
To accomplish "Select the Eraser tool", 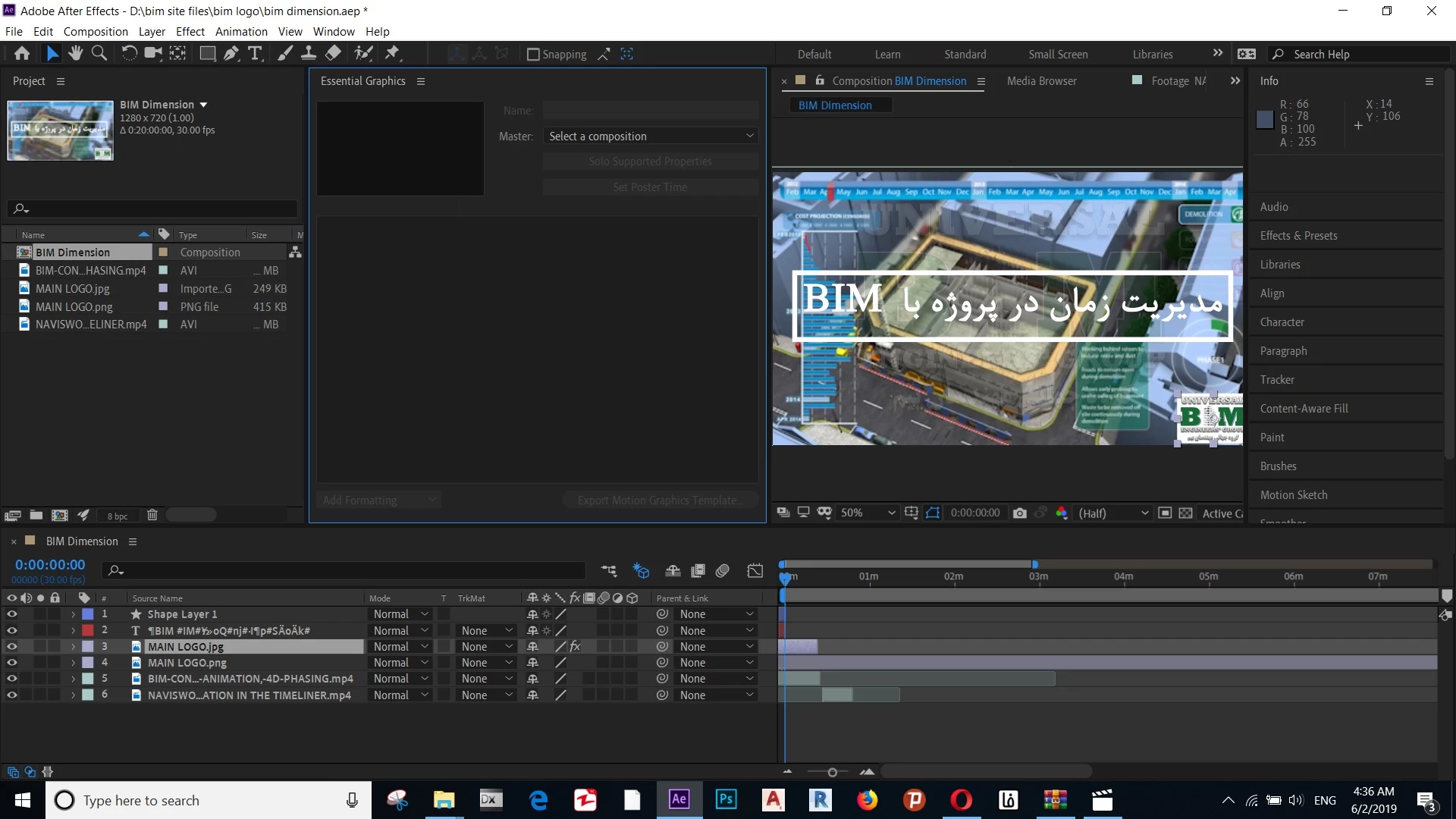I will tap(333, 54).
